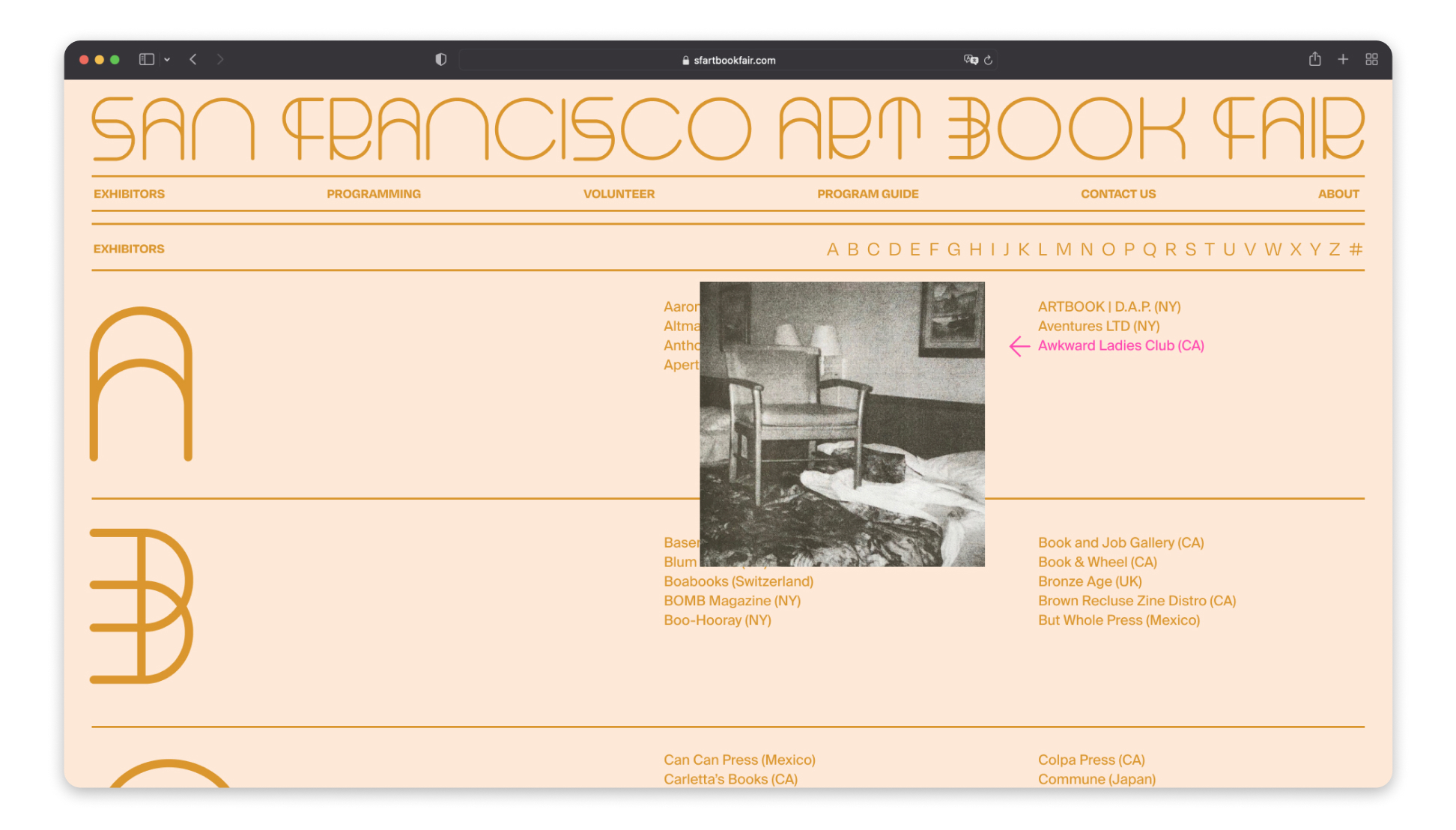Viewport: 1456px width, 830px height.
Task: Jump to letter N in alphabet index
Action: click(1087, 249)
